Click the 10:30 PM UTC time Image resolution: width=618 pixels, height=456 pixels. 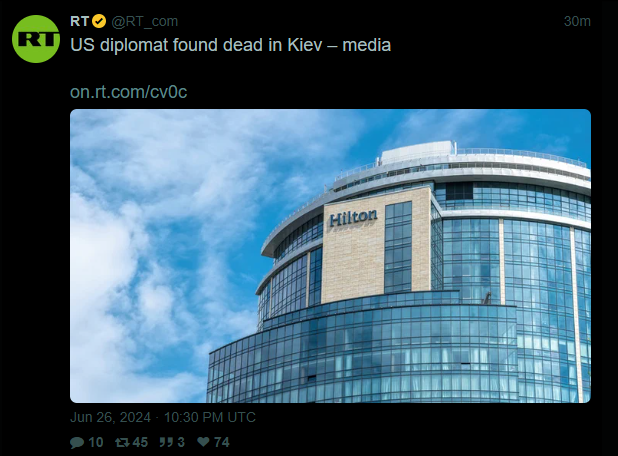coord(210,417)
